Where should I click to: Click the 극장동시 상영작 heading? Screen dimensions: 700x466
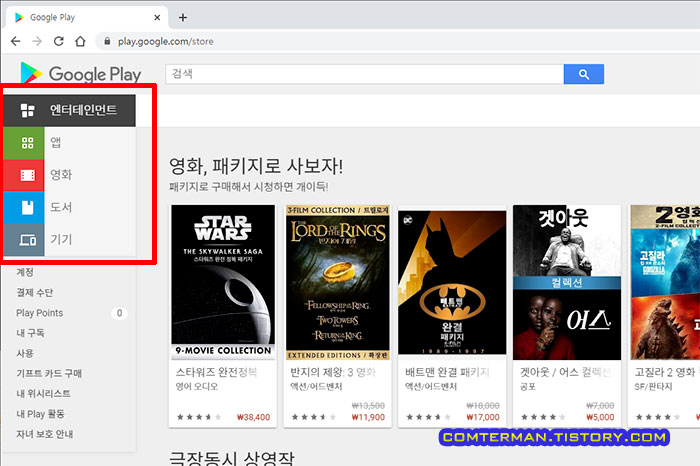[232, 458]
